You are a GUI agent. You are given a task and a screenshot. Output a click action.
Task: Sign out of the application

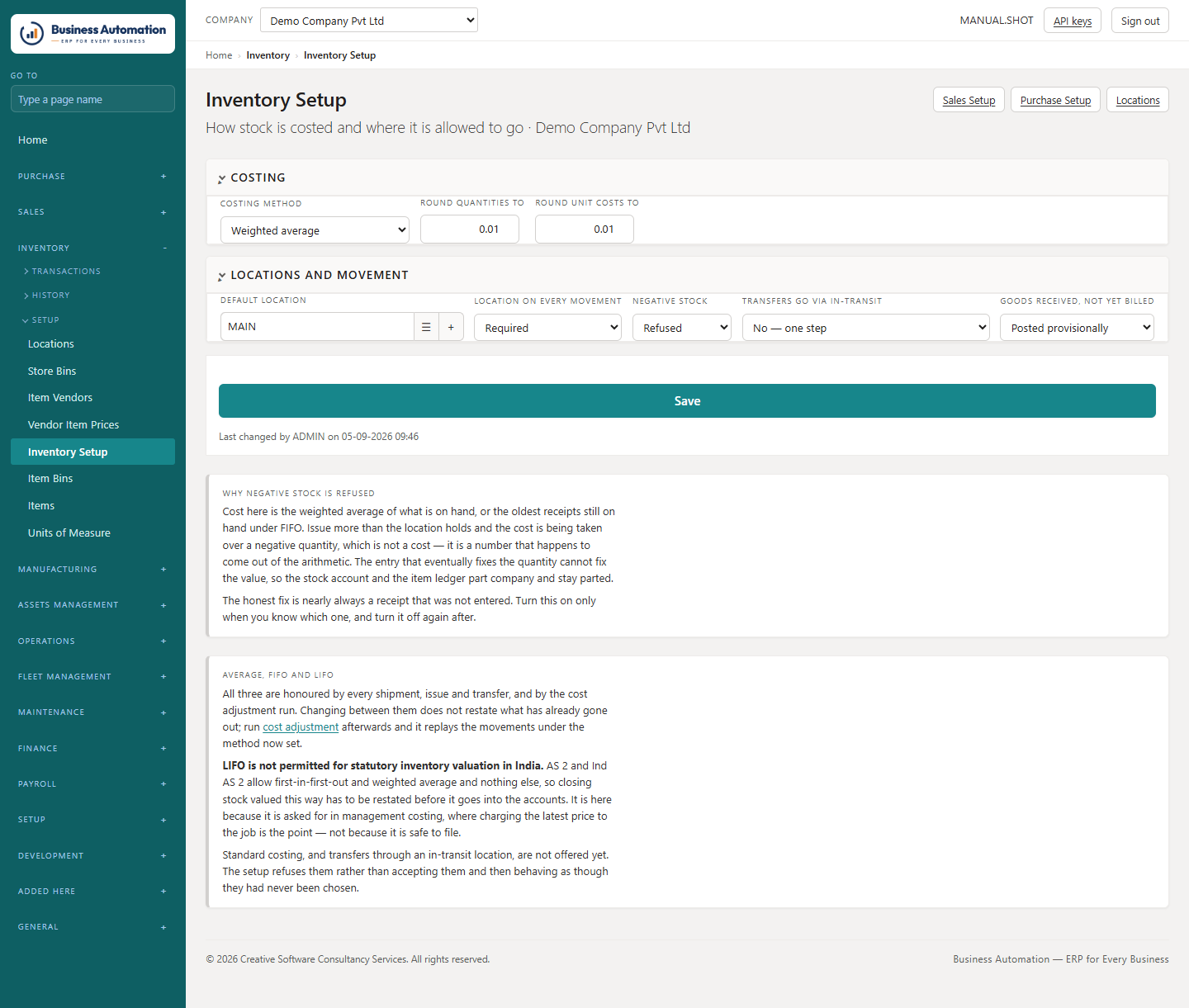tap(1140, 21)
